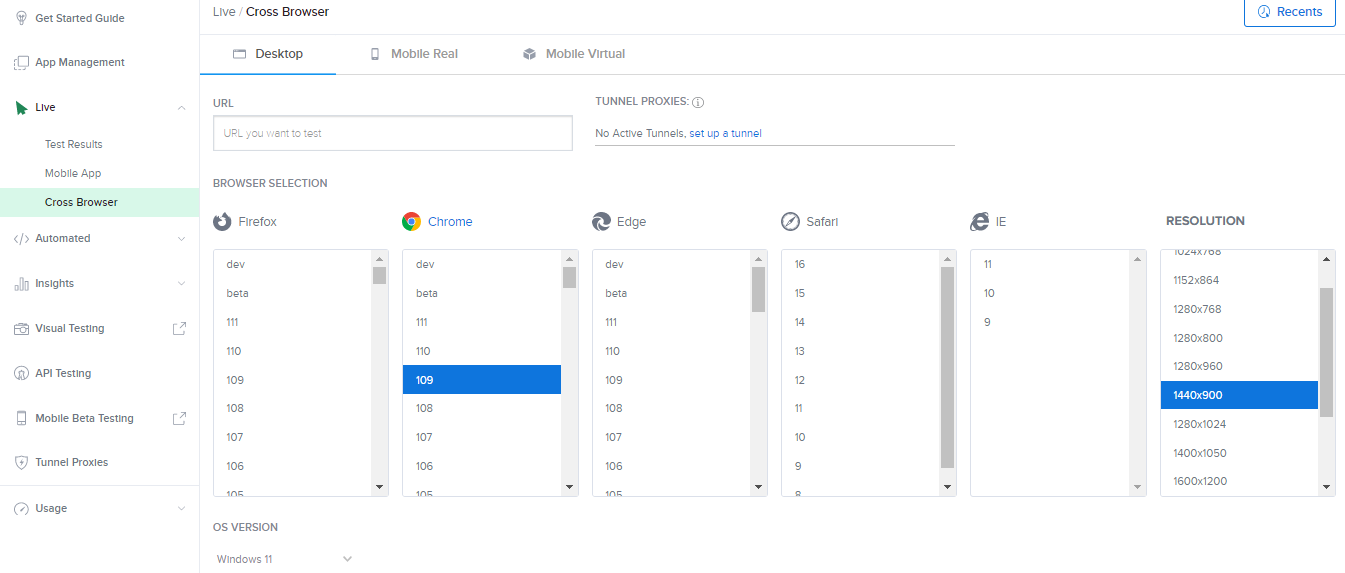1345x573 pixels.
Task: Expand the Automated sidebar section
Action: [181, 239]
